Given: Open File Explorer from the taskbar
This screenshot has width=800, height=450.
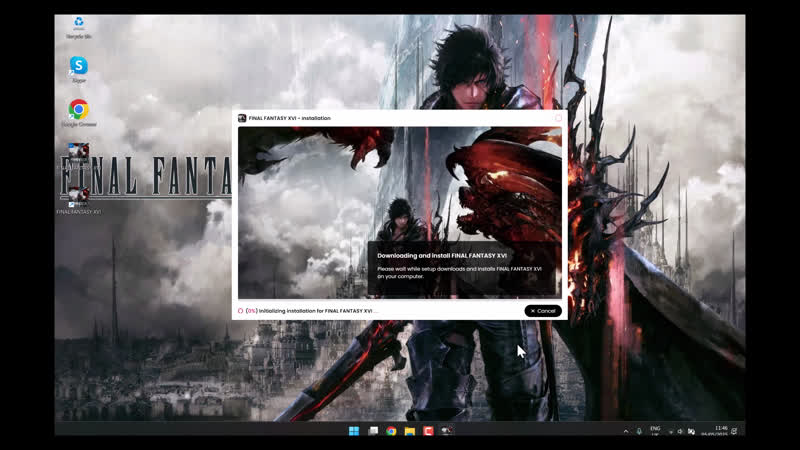Looking at the screenshot, I should click(410, 431).
